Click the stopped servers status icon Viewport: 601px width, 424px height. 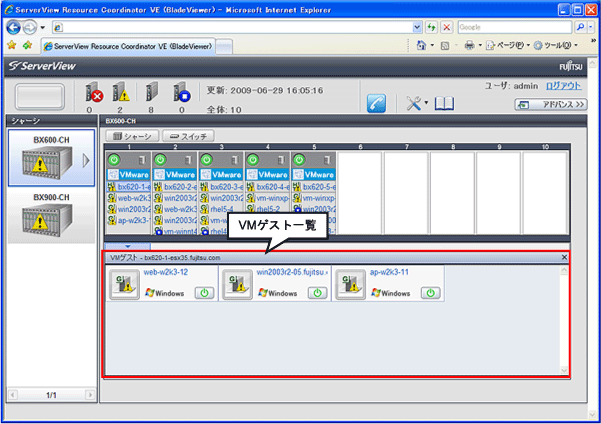coord(181,92)
